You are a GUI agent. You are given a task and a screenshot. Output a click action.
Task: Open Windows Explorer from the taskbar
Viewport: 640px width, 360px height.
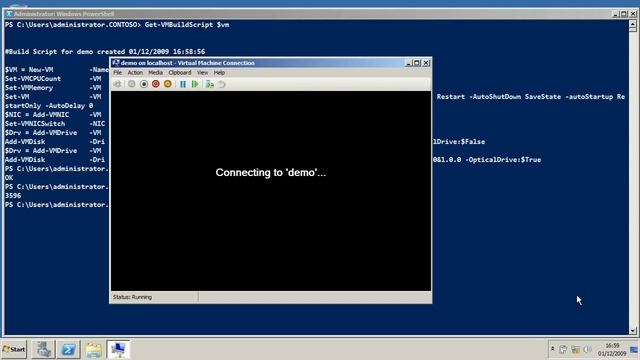click(93, 349)
